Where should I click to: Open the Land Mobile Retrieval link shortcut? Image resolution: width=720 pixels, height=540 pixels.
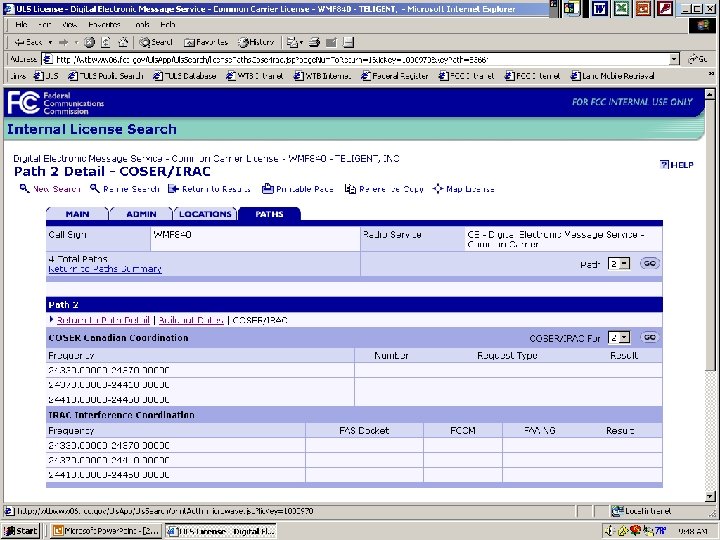(x=613, y=76)
